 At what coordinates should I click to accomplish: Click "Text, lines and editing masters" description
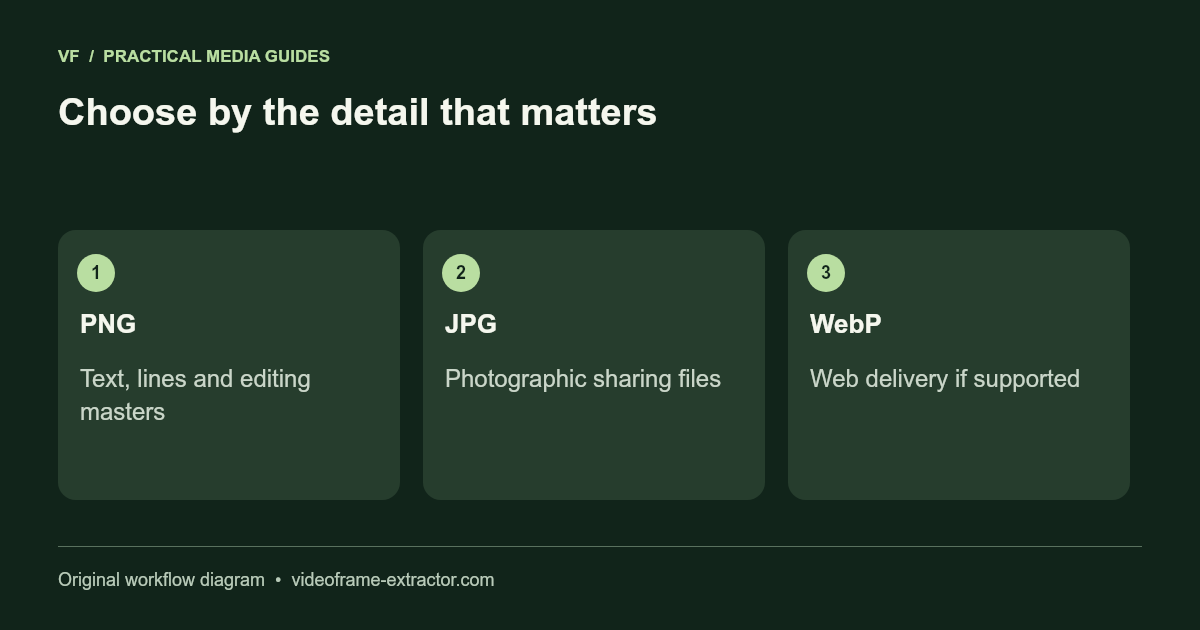[195, 395]
